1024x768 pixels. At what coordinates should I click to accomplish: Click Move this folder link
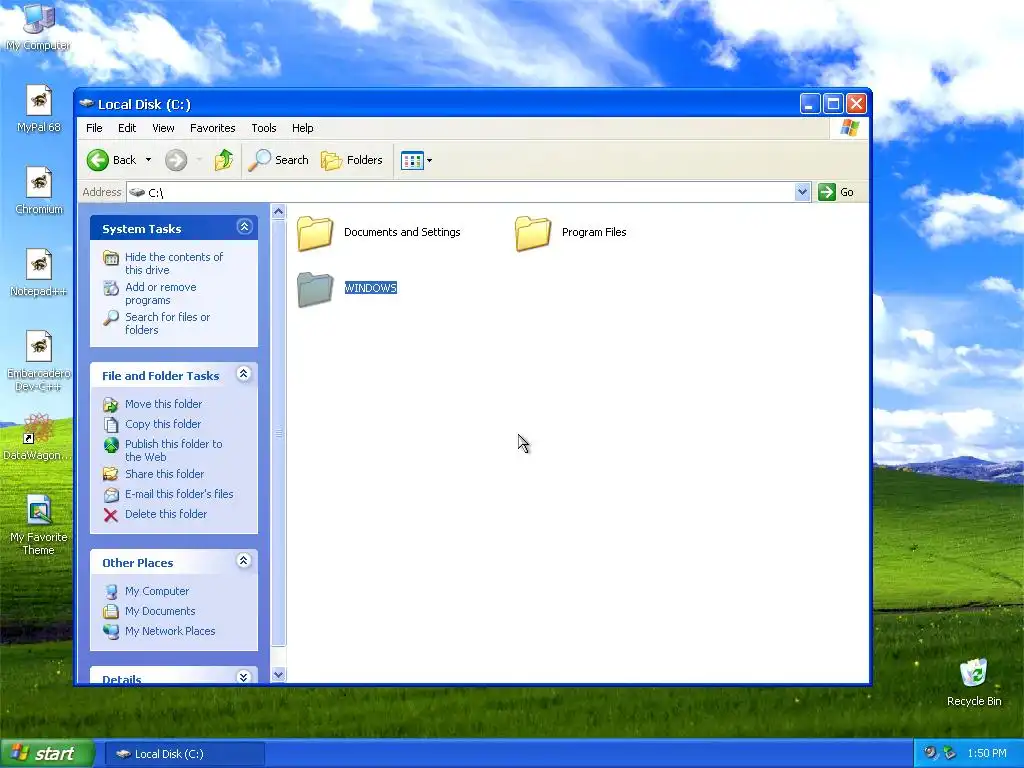(163, 404)
